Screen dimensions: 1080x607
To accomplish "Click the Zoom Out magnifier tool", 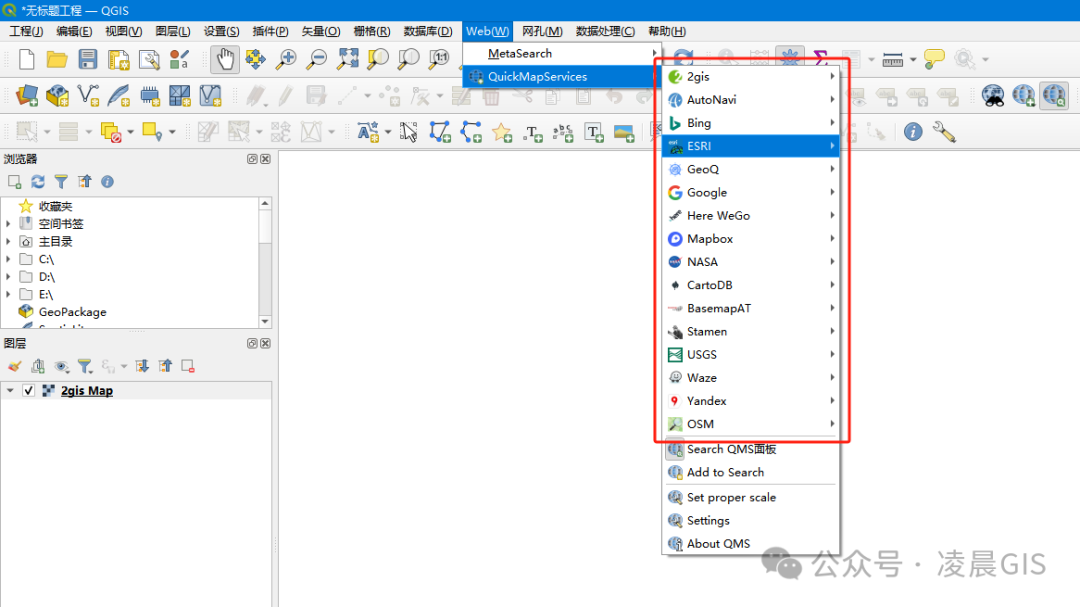I will point(316,59).
